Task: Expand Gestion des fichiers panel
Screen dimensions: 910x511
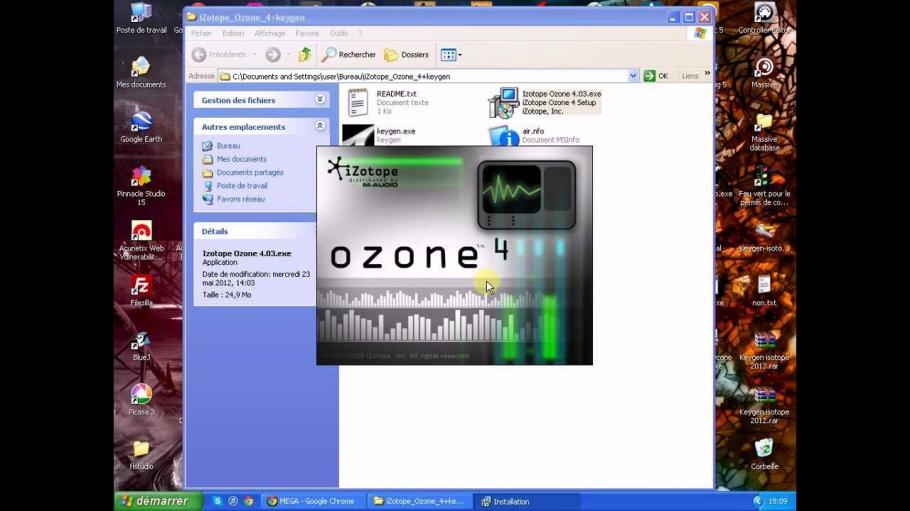Action: click(x=320, y=100)
